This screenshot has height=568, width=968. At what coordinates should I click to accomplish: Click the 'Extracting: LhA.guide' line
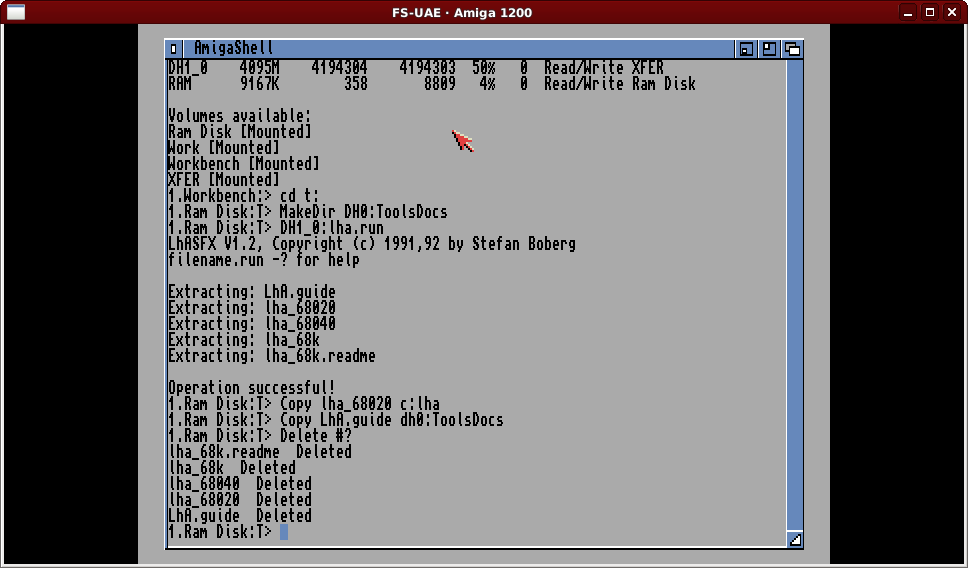(x=252, y=291)
